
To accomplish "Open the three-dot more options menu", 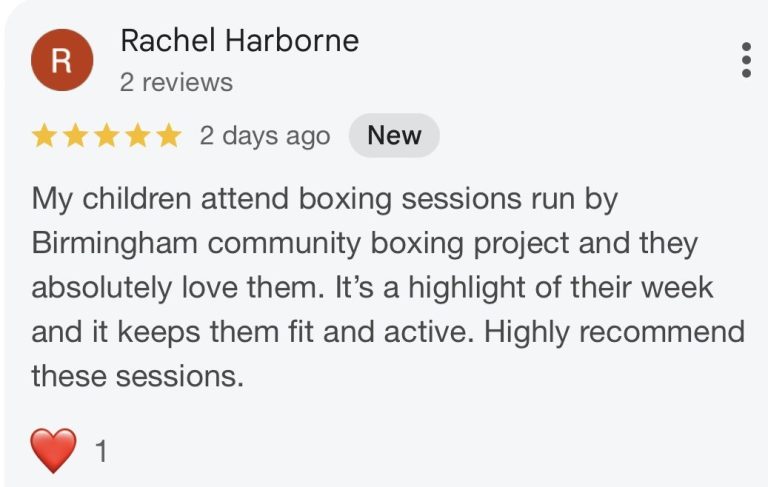I will pyautogui.click(x=746, y=60).
